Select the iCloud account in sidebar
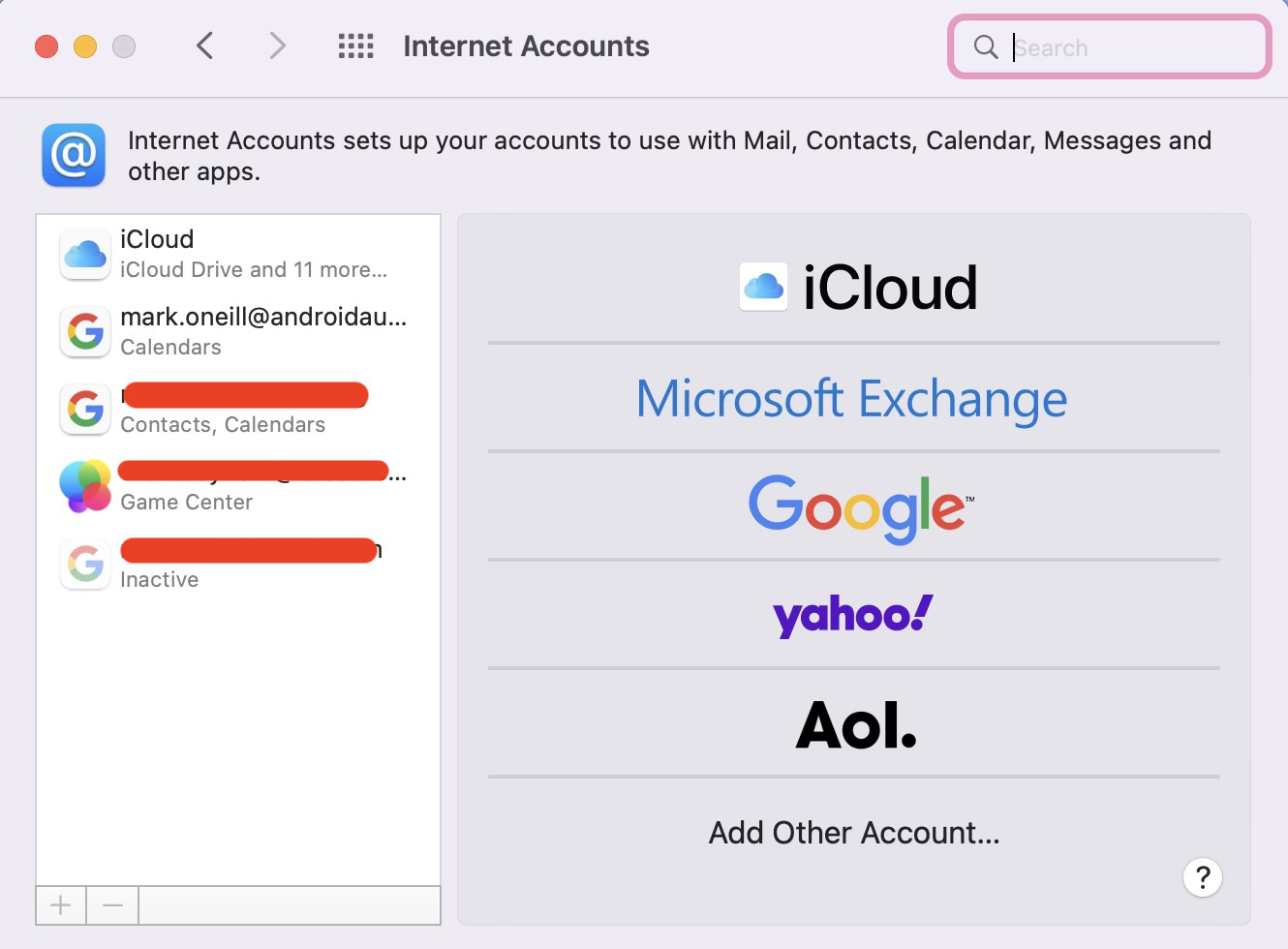This screenshot has width=1288, height=949. pos(237,254)
